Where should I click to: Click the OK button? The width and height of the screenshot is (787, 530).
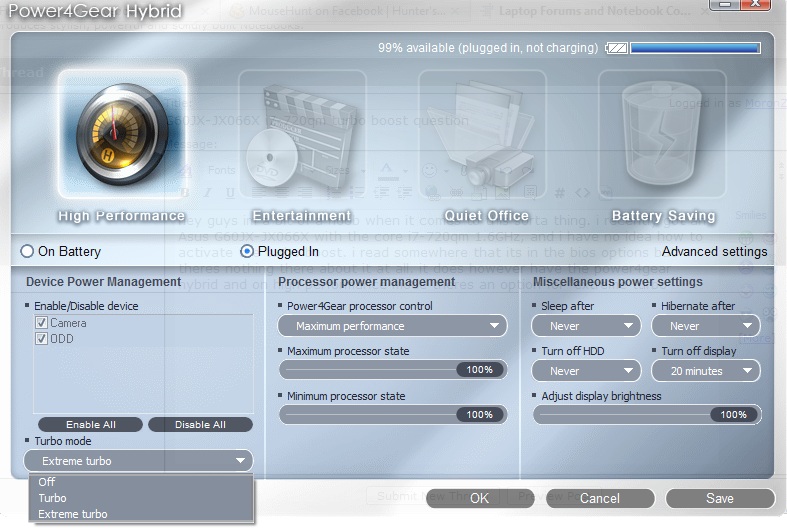pos(480,498)
